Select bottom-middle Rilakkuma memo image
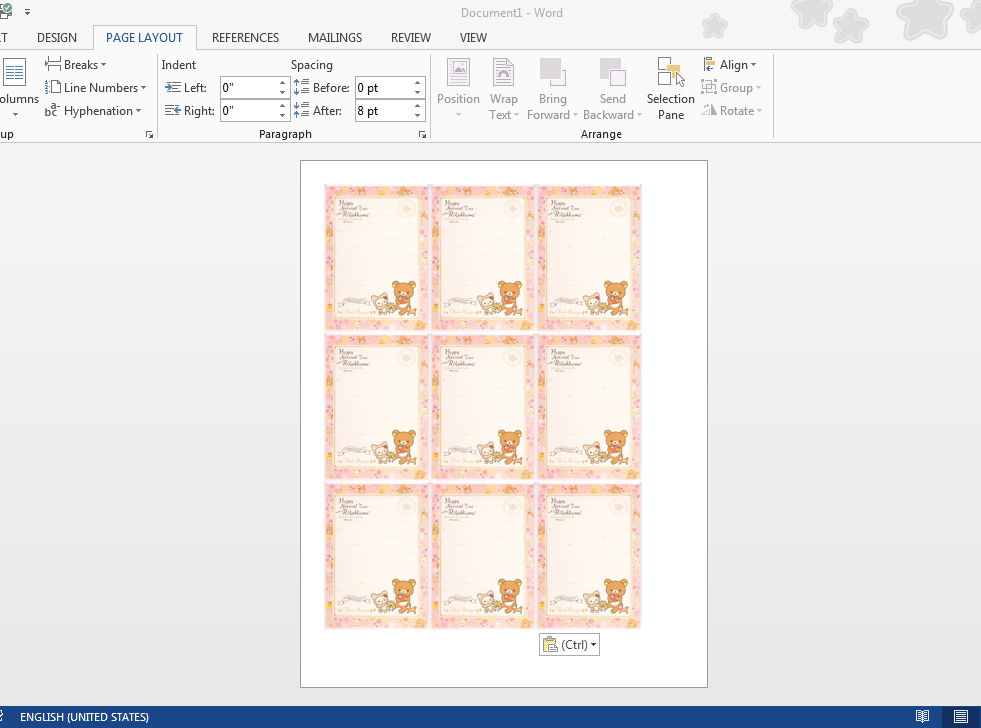 (482, 555)
